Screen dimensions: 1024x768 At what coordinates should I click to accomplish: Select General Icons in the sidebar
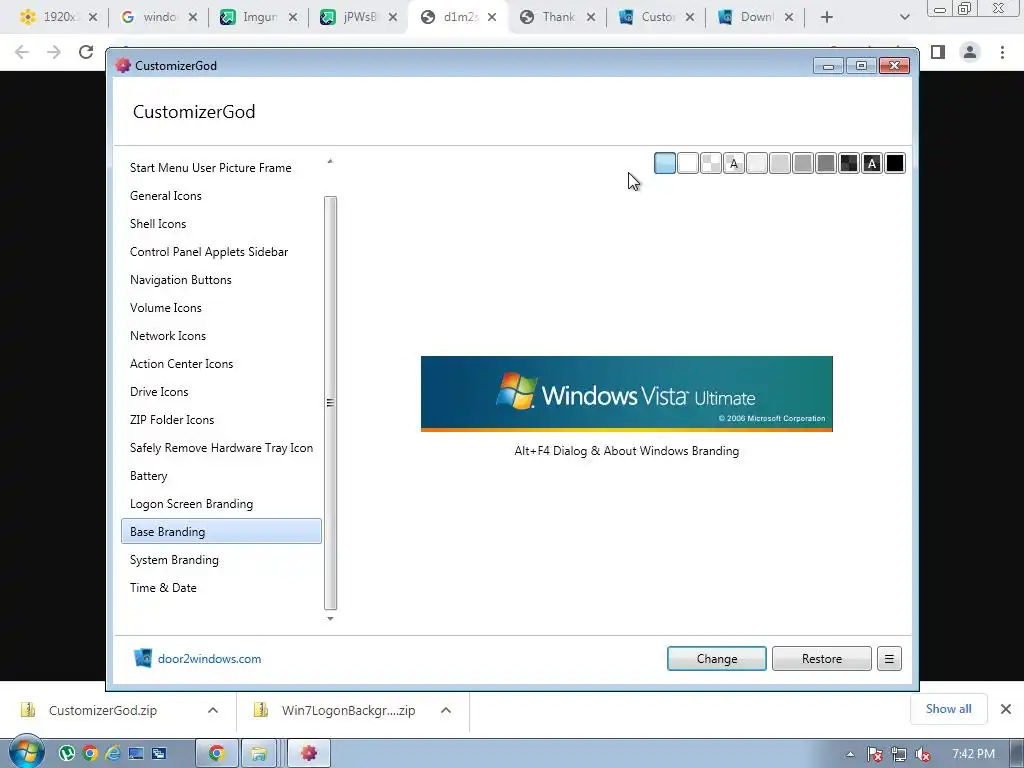point(221,196)
